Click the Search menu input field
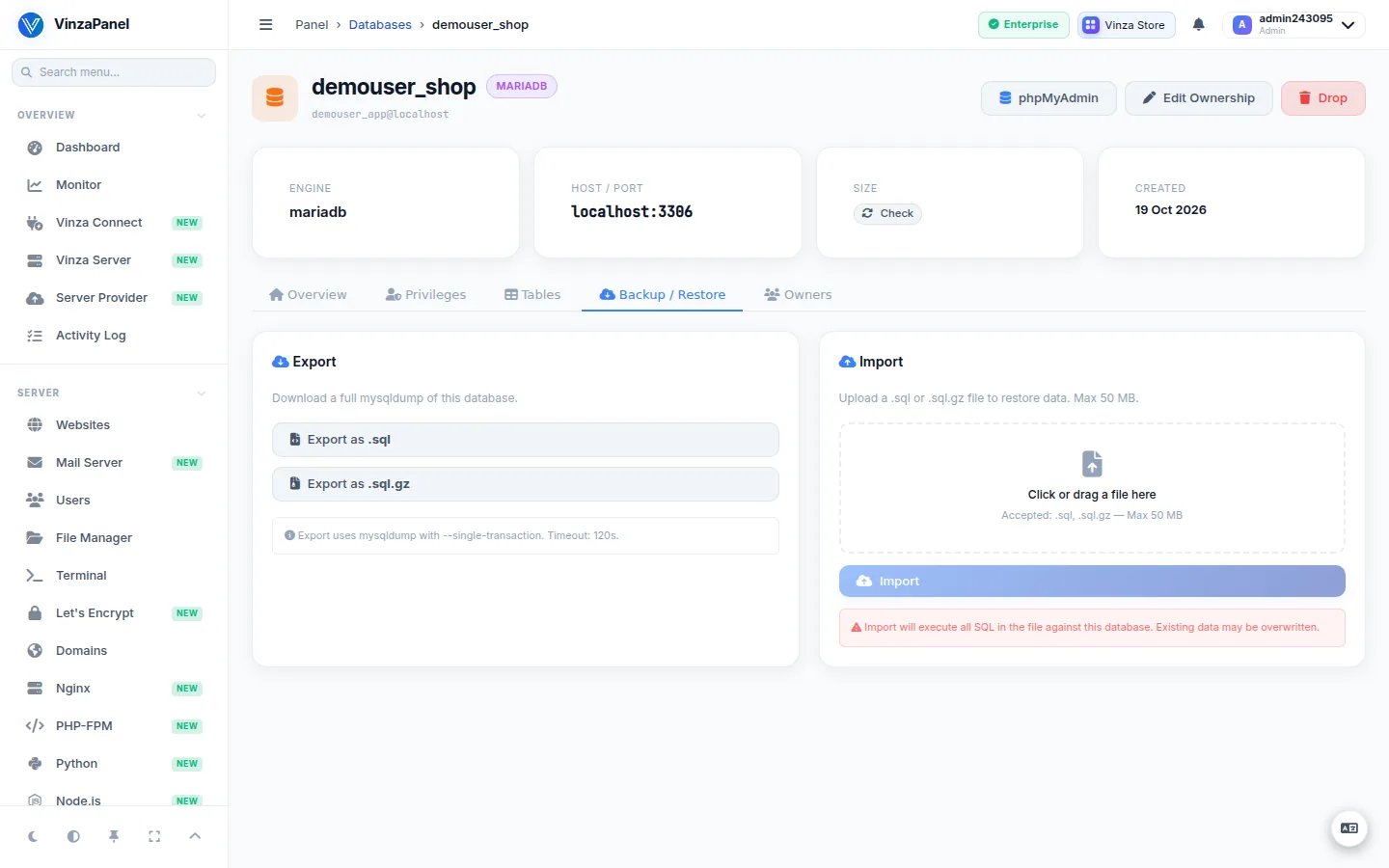 click(114, 72)
